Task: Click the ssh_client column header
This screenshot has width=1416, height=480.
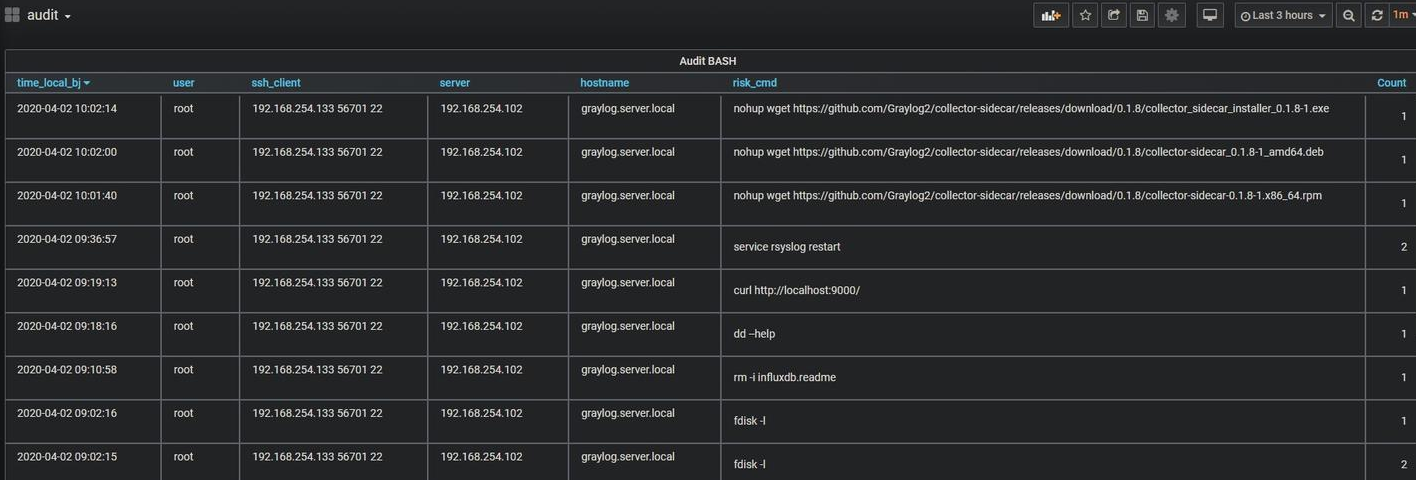Action: click(275, 83)
